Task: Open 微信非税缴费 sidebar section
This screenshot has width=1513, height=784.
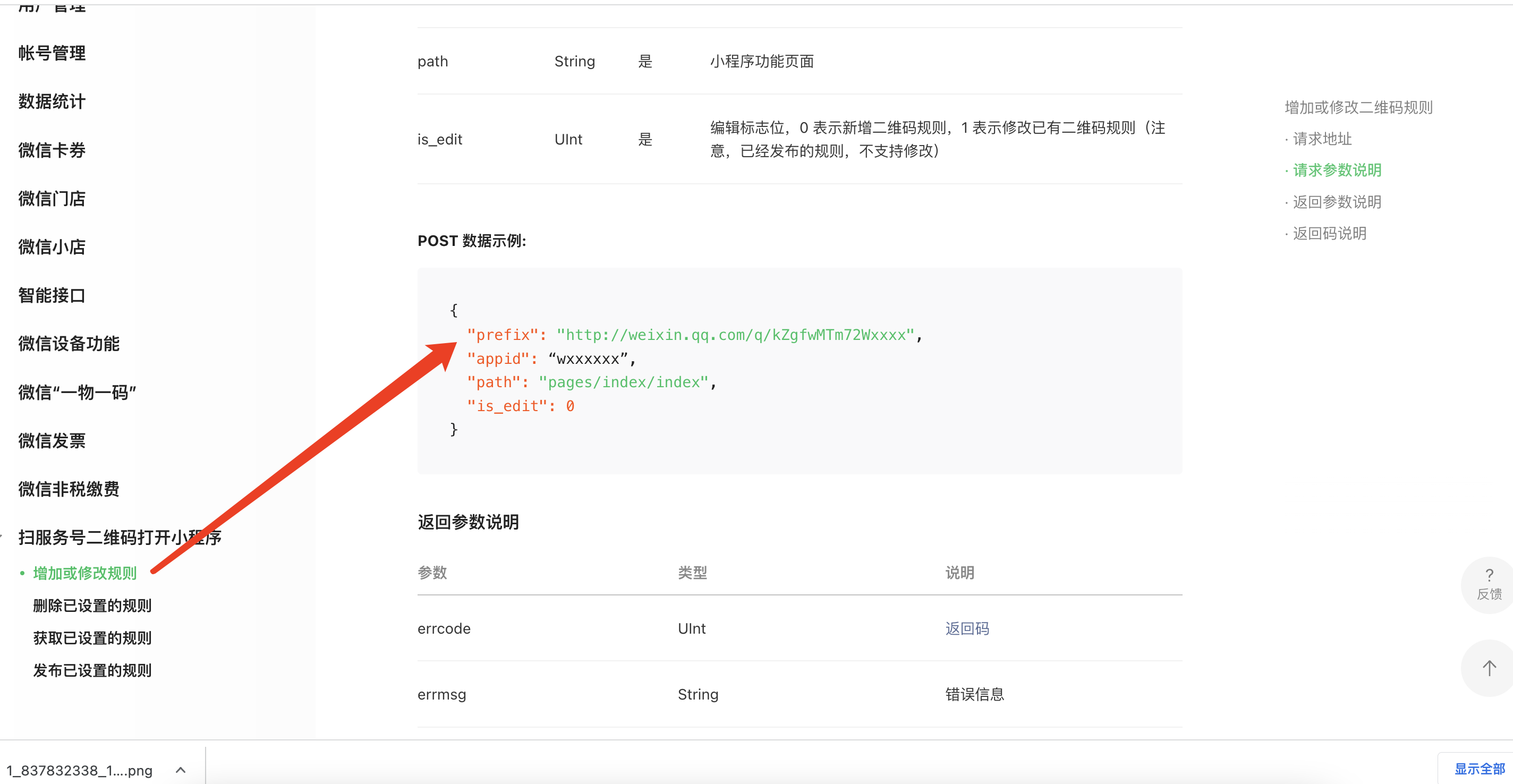Action: tap(69, 489)
